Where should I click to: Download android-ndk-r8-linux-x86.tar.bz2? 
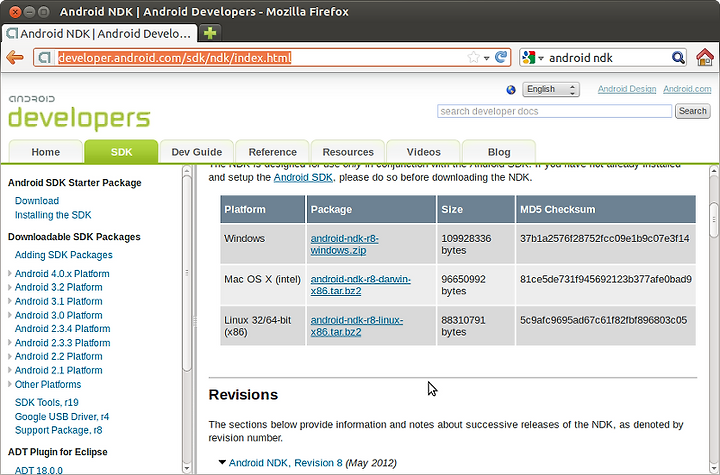point(357,326)
